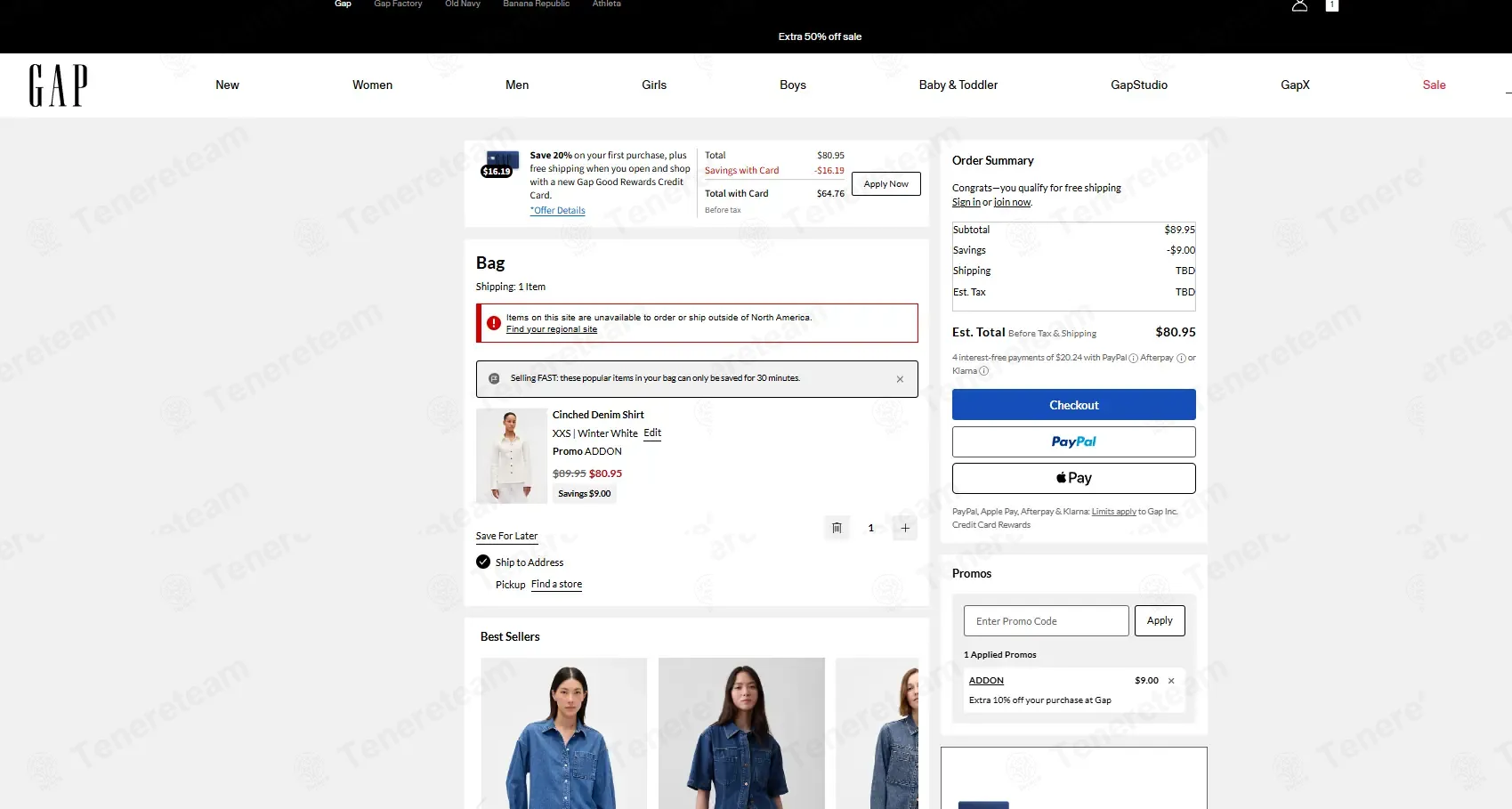Pay with the PayPal button

point(1074,442)
